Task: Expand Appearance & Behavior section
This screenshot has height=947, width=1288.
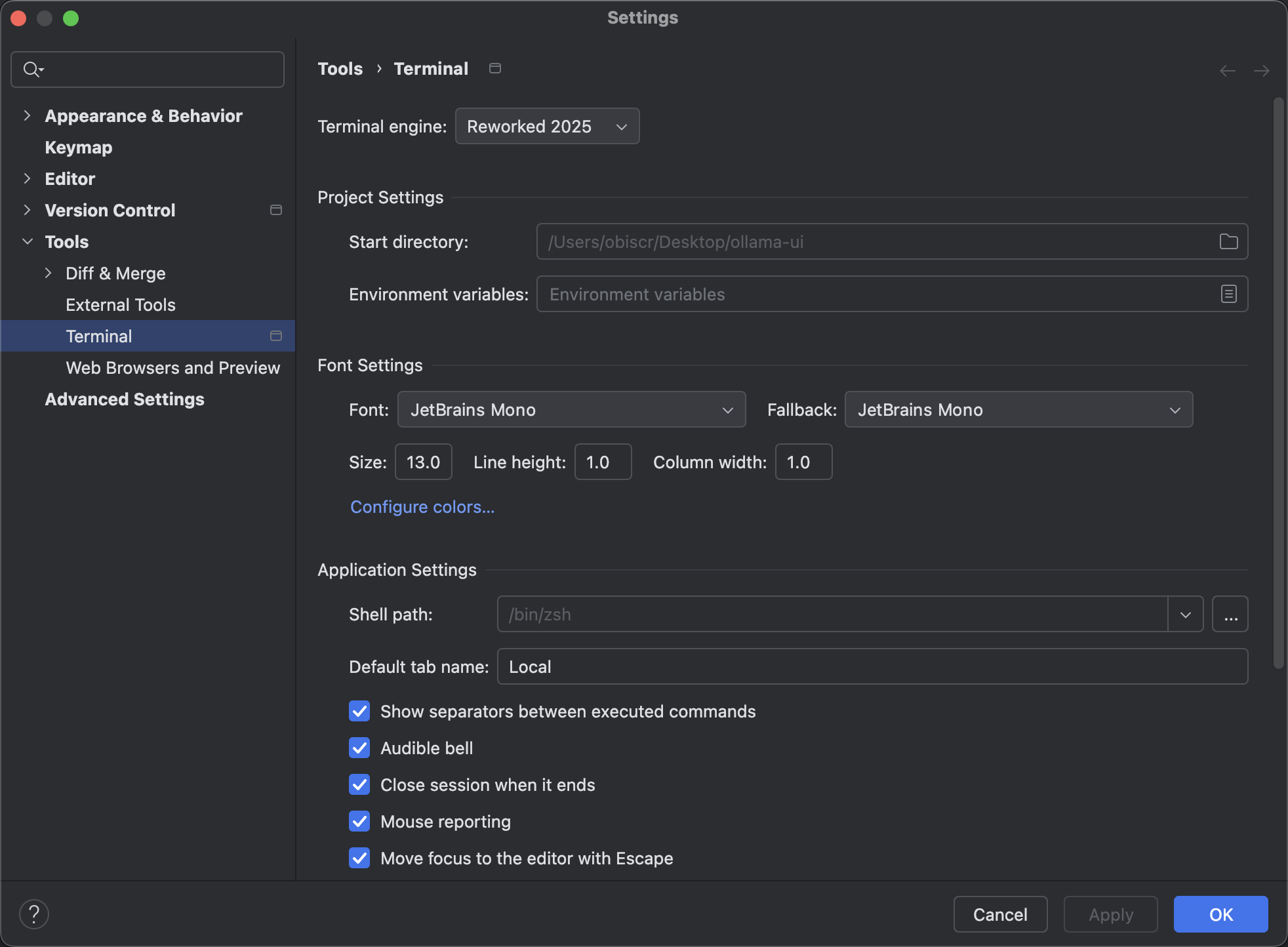Action: [x=27, y=115]
